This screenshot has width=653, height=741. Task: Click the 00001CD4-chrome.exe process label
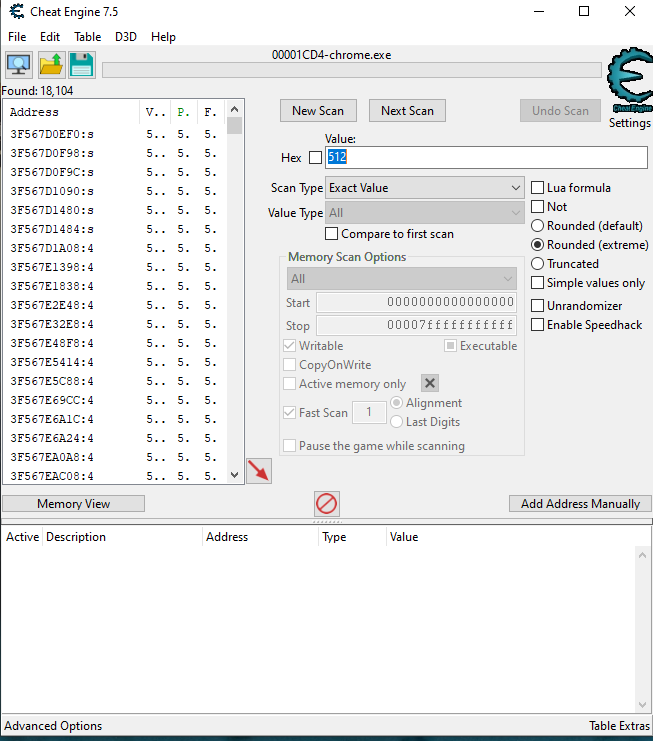coord(331,55)
